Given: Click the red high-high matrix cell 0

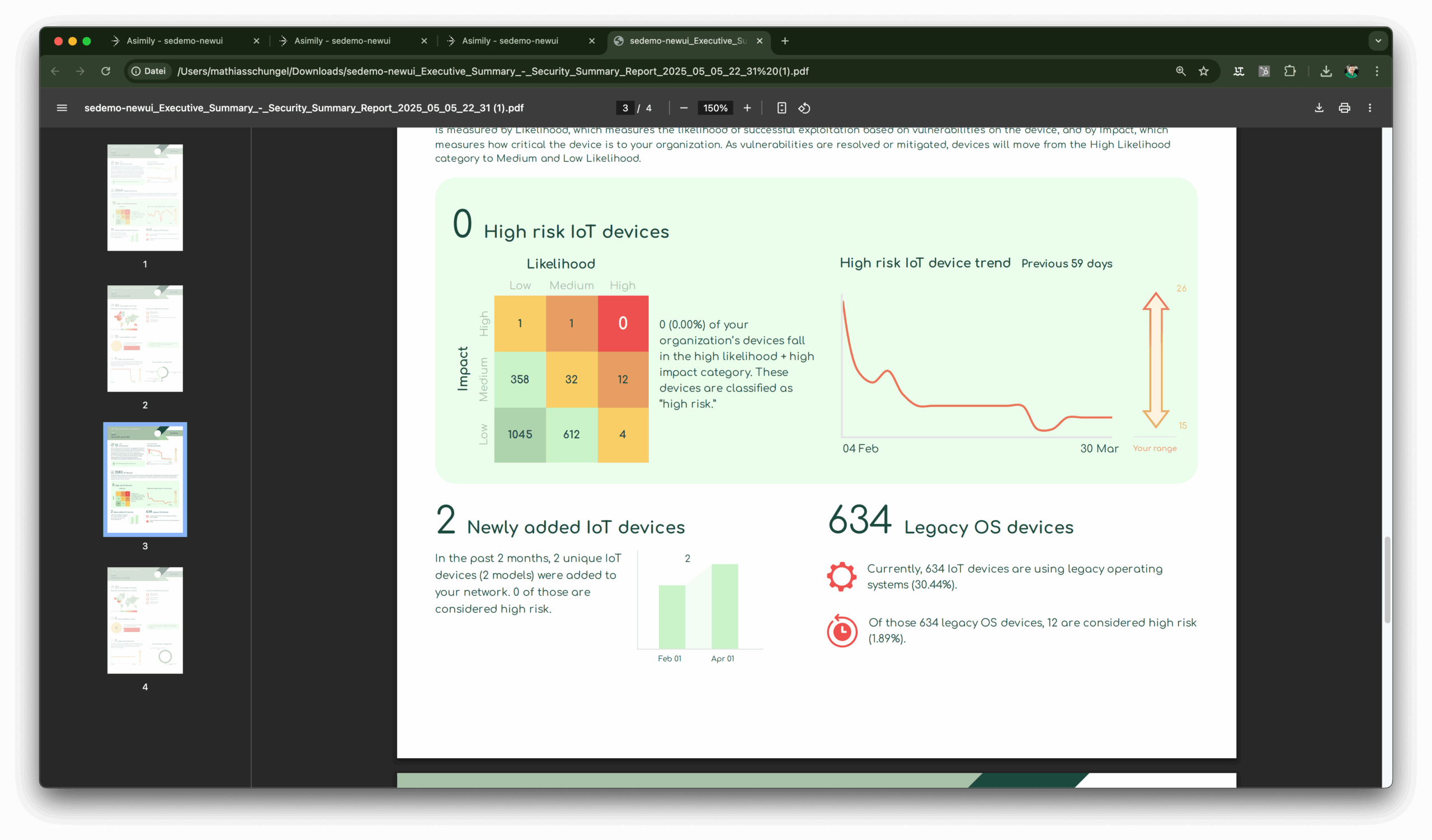Looking at the screenshot, I should coord(623,323).
